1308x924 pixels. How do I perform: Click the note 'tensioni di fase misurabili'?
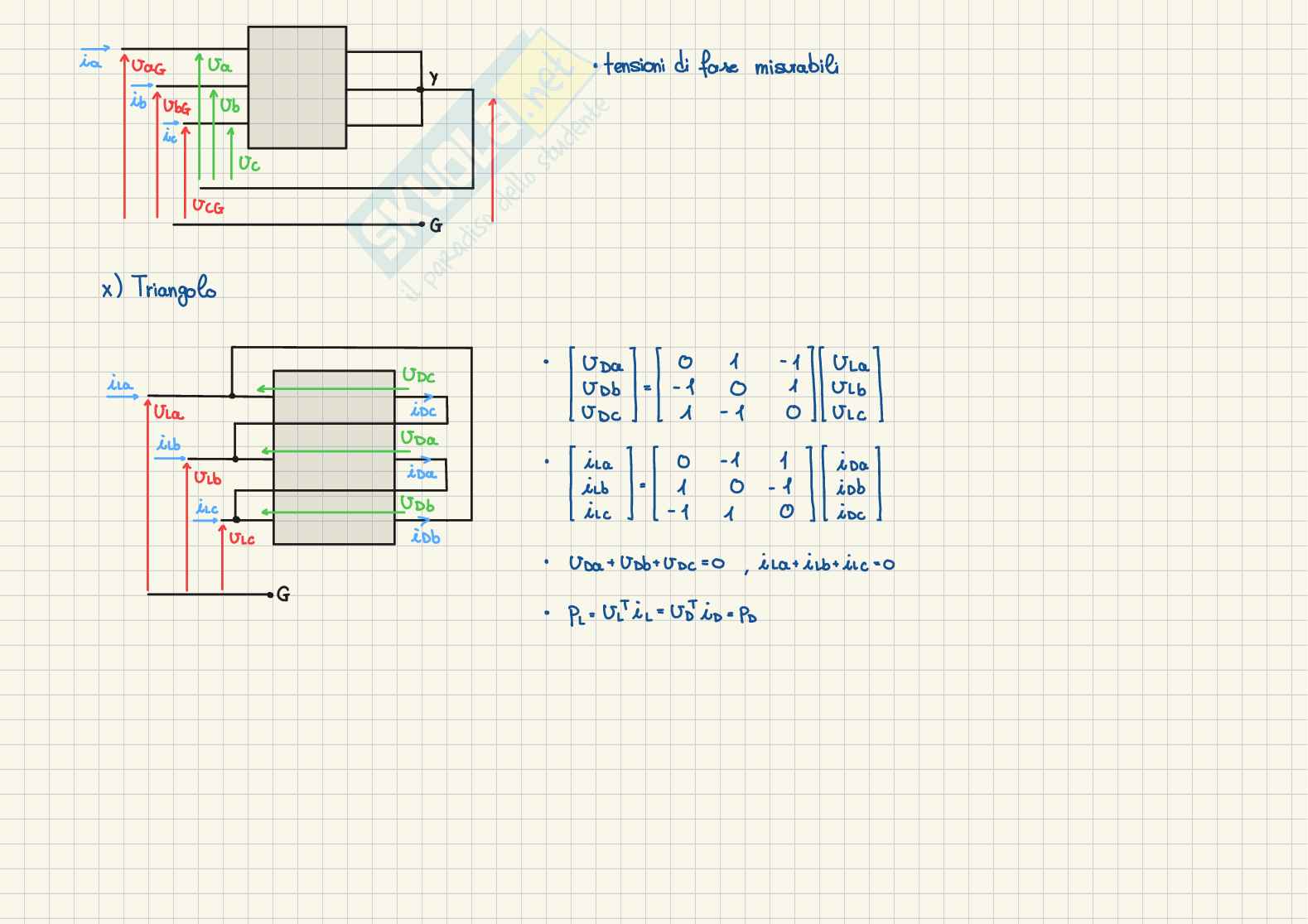tap(722, 65)
